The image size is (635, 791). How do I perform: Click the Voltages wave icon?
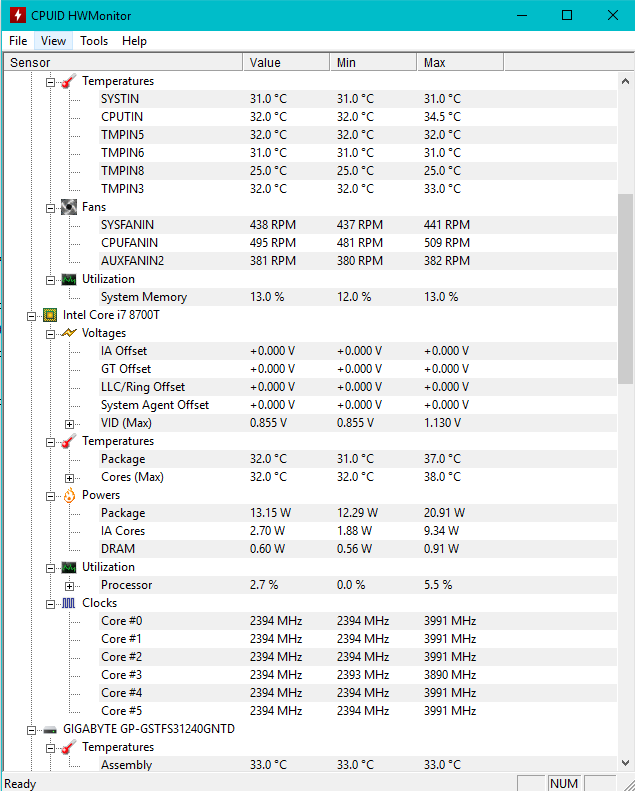tap(69, 333)
